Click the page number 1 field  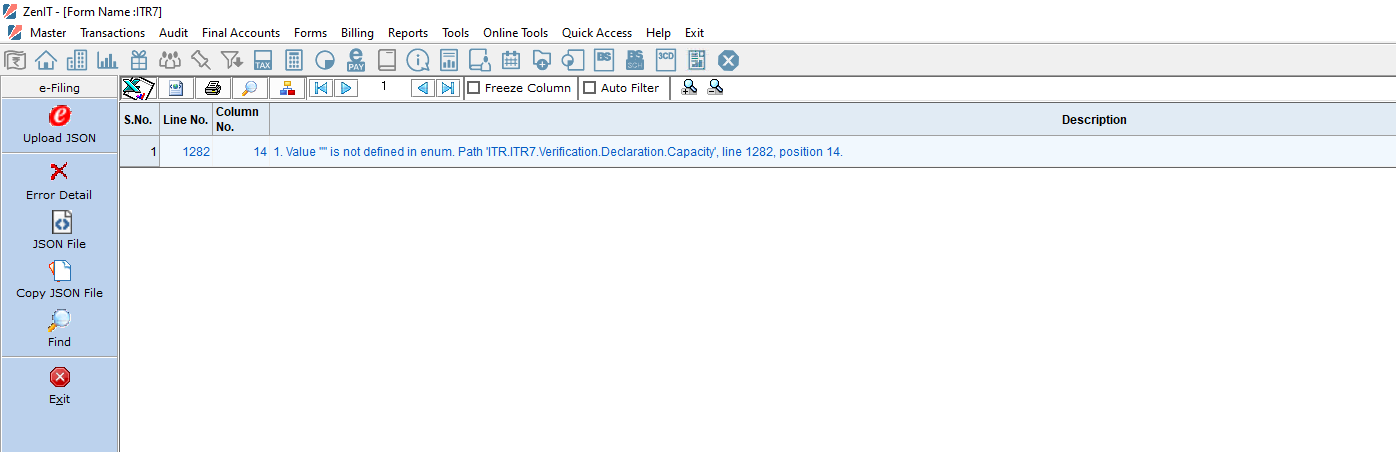[x=384, y=88]
